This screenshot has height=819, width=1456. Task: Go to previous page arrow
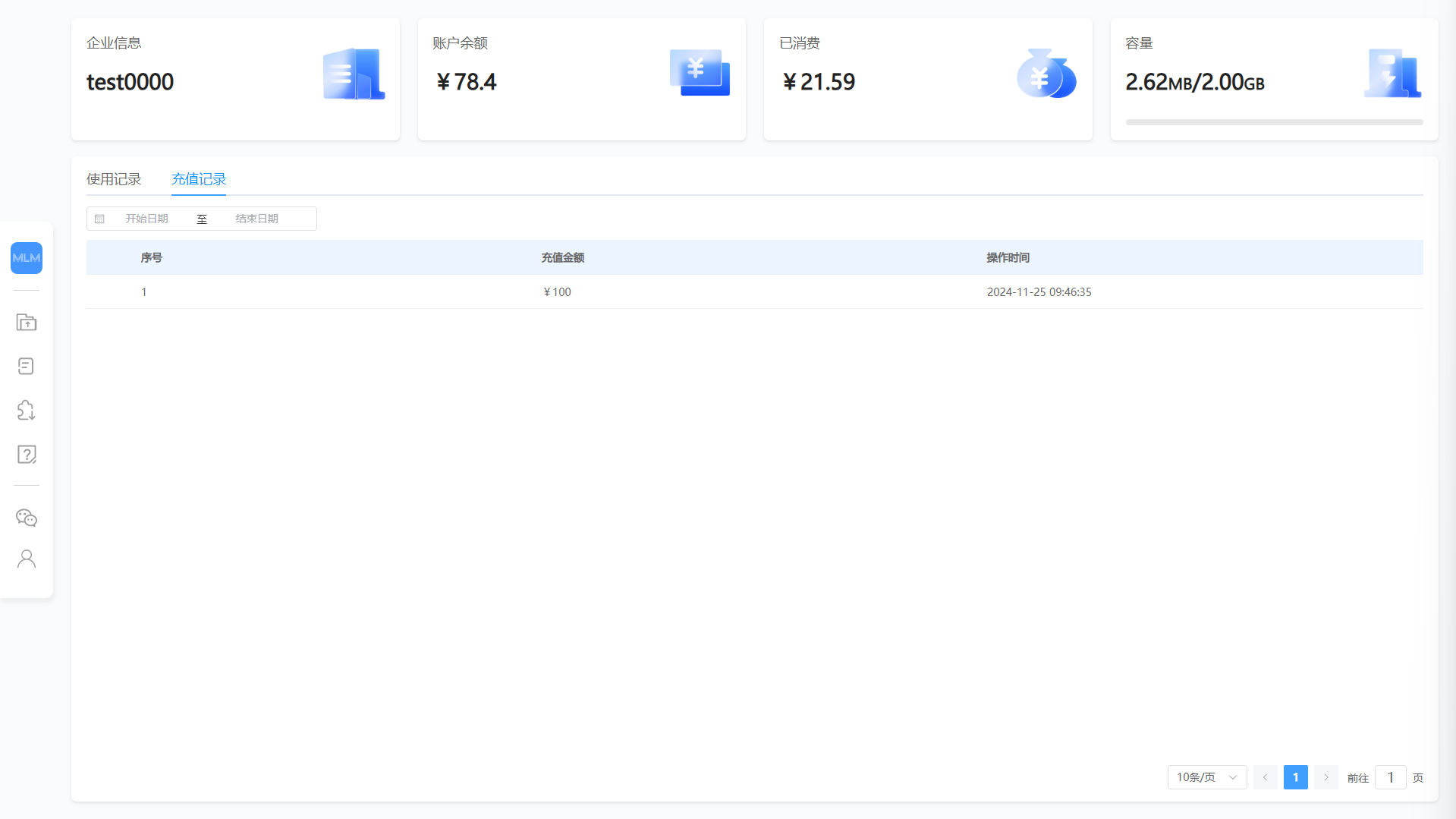1265,777
